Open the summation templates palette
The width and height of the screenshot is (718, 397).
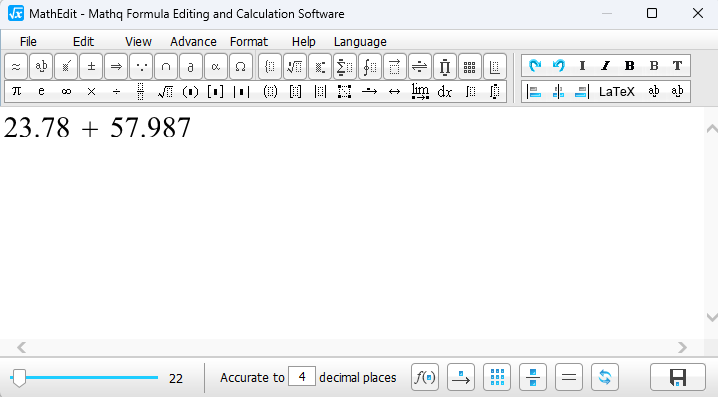click(x=344, y=67)
